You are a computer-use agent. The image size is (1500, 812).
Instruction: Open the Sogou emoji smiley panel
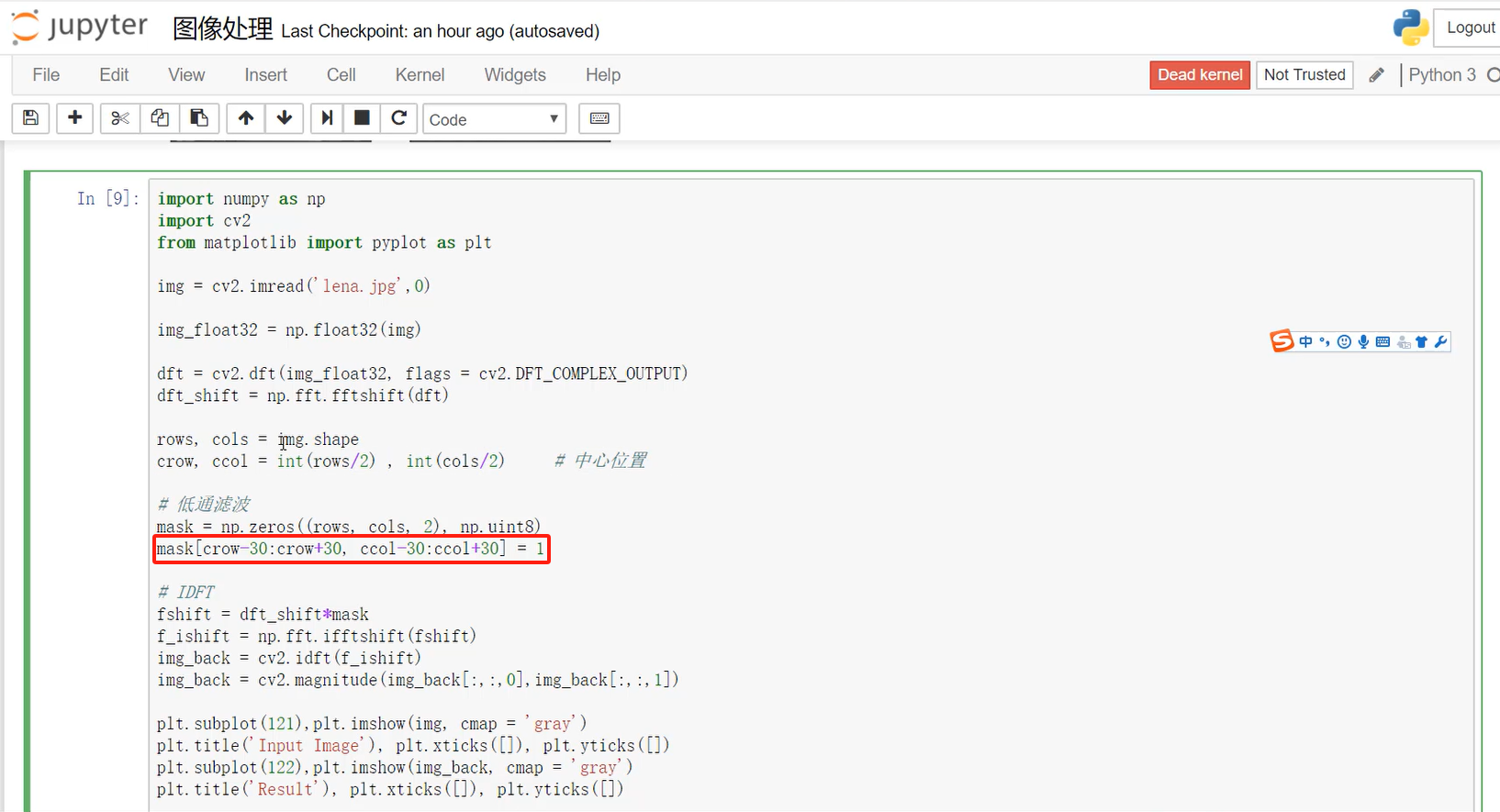[x=1344, y=342]
